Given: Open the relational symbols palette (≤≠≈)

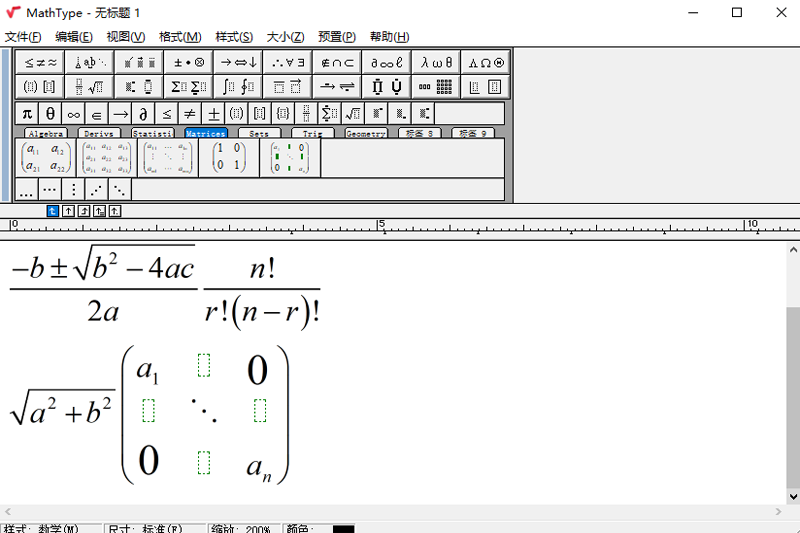Looking at the screenshot, I should coord(38,62).
